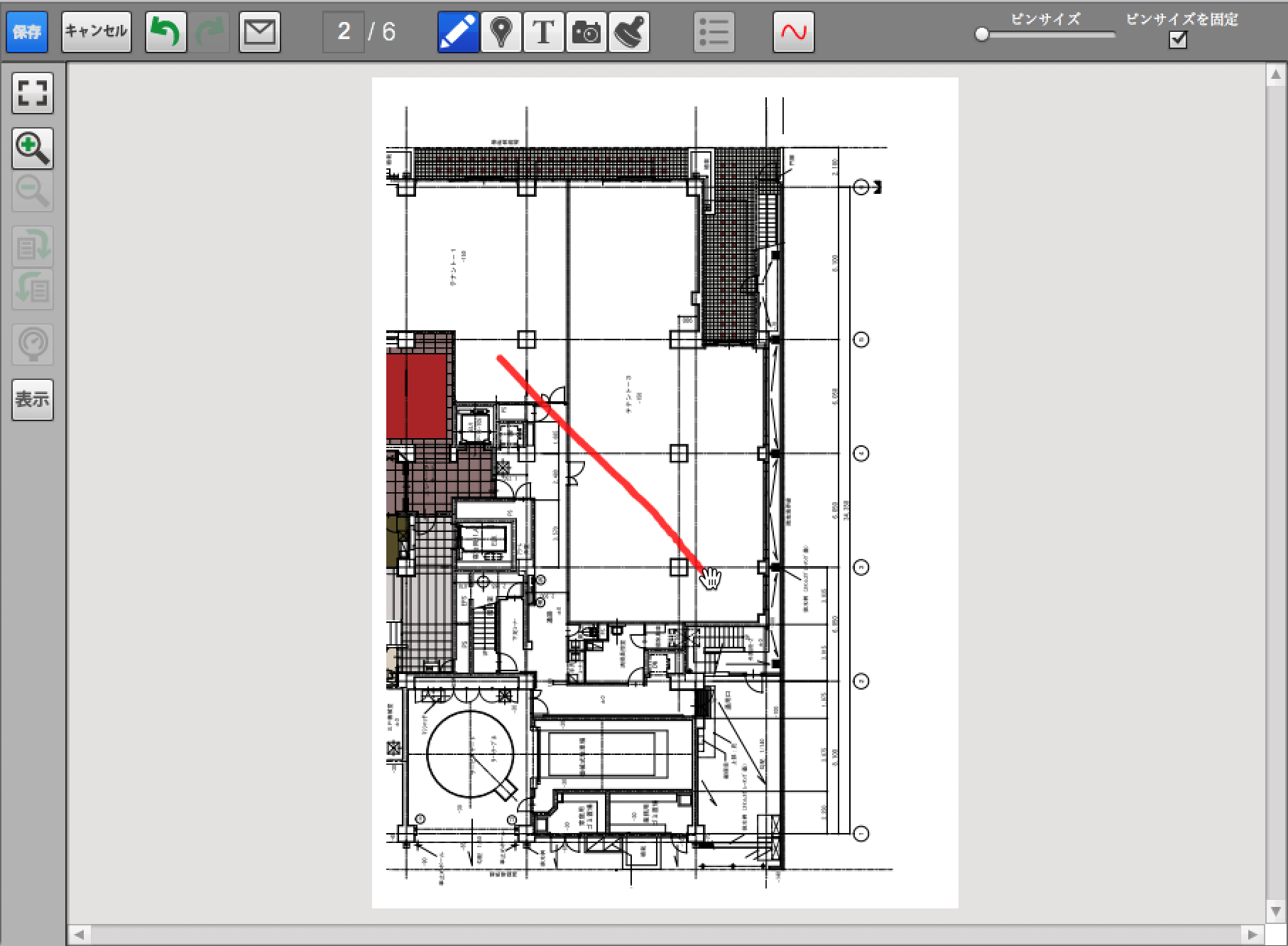Click the blue 保存 save button

point(27,32)
